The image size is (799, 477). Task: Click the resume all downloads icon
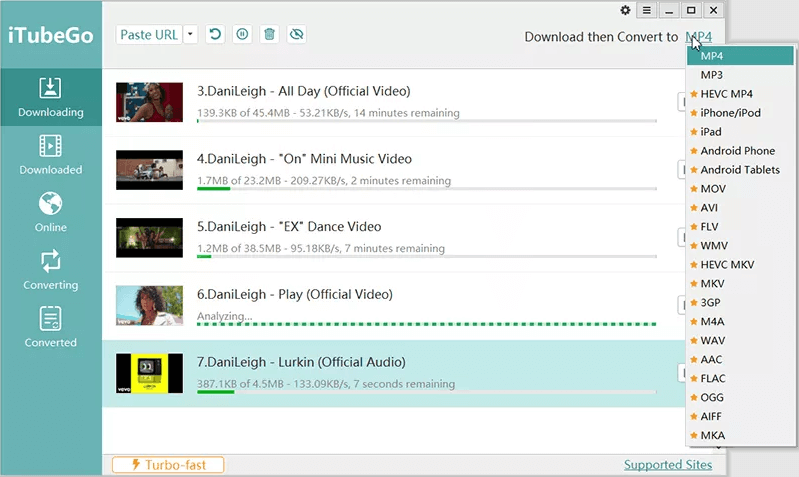tap(215, 35)
